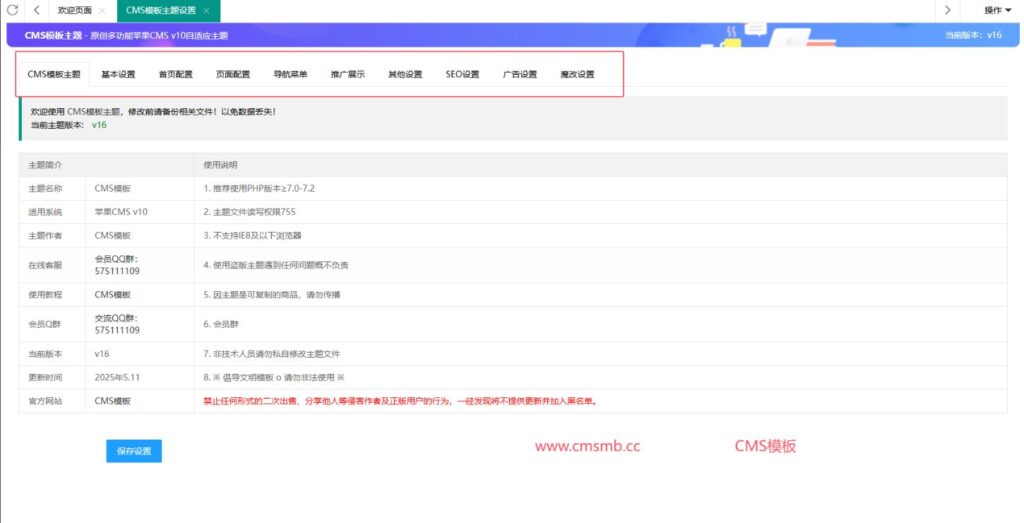Open the 魔改设置 tab
The image size is (1024, 523).
[x=577, y=74]
